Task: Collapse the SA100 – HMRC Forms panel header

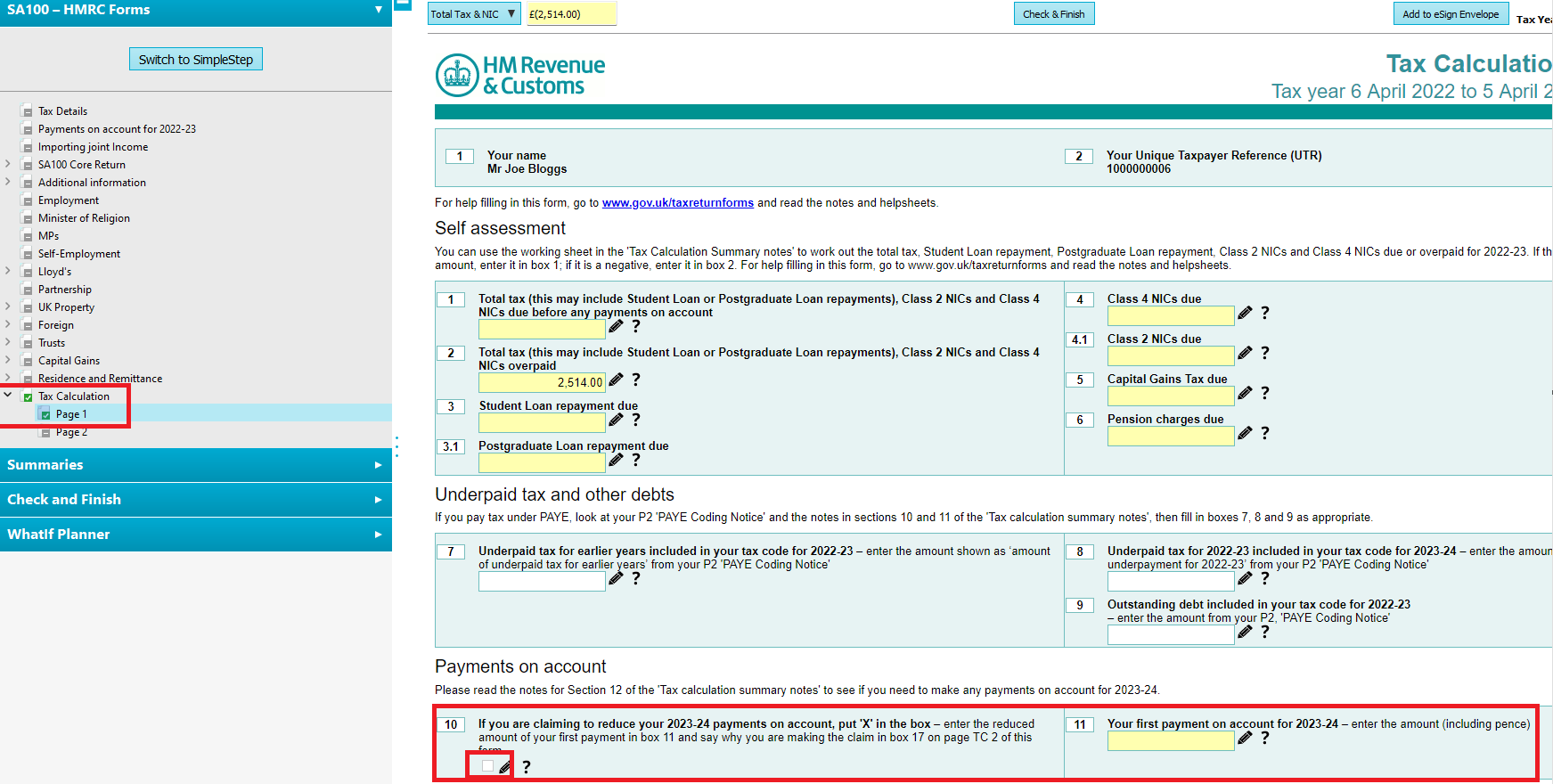Action: (x=196, y=11)
